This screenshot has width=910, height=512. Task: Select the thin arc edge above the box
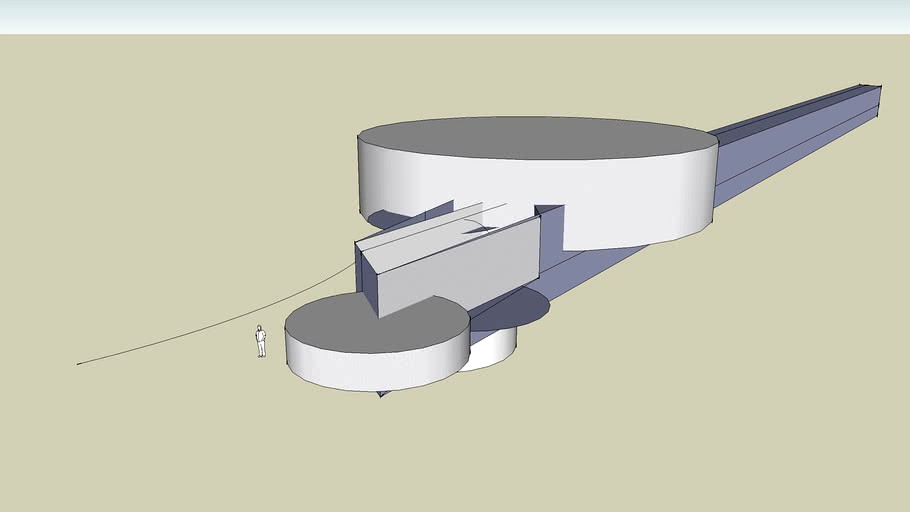[470, 210]
